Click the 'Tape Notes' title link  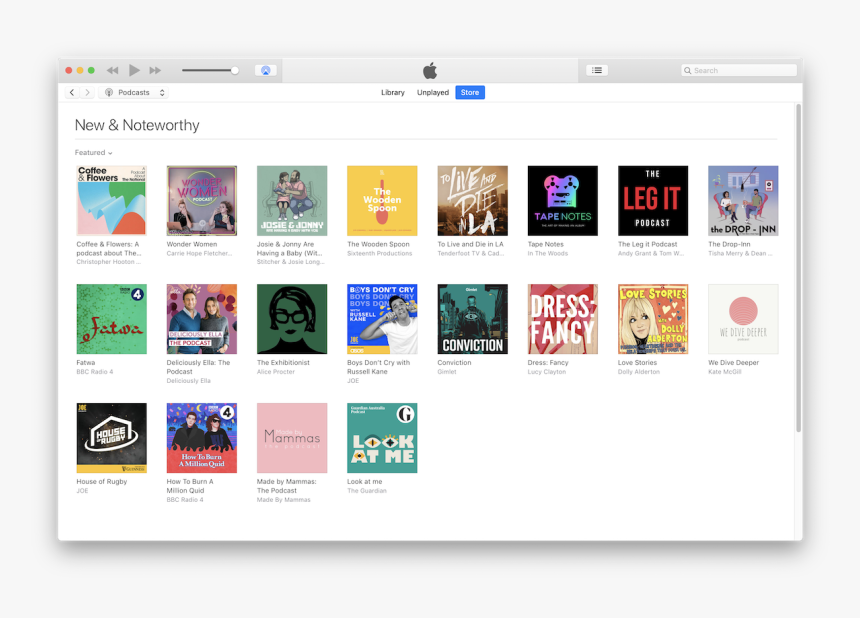click(x=546, y=245)
